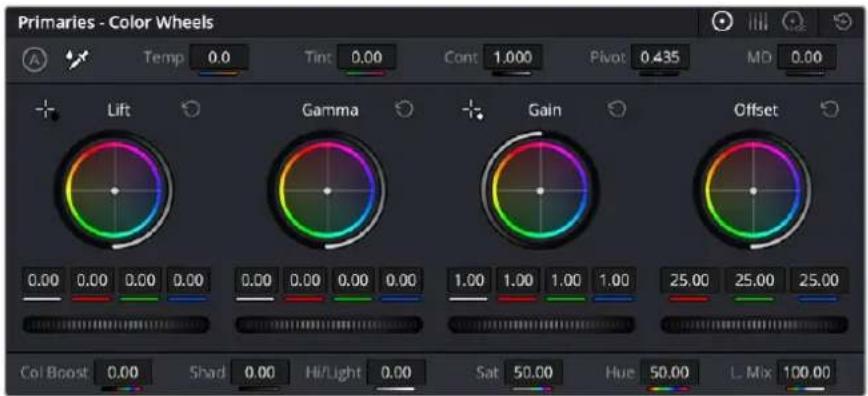Select the Col Boost value field

[122, 372]
